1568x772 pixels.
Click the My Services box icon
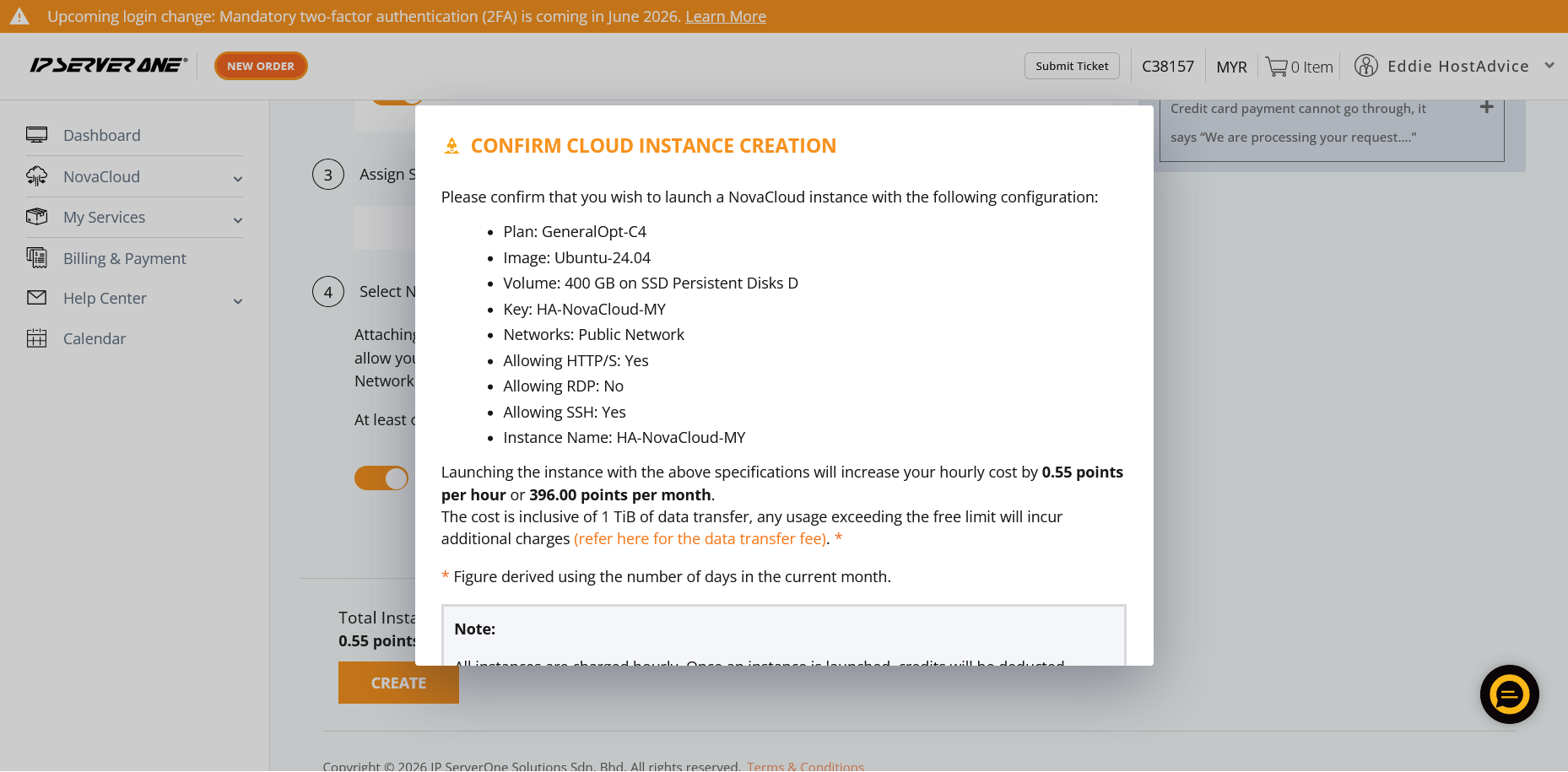(36, 217)
